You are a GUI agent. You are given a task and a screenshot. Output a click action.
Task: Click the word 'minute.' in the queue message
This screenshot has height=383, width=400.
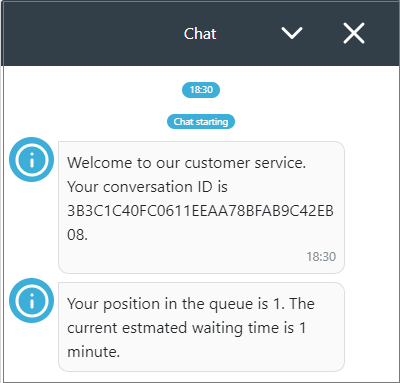93,352
